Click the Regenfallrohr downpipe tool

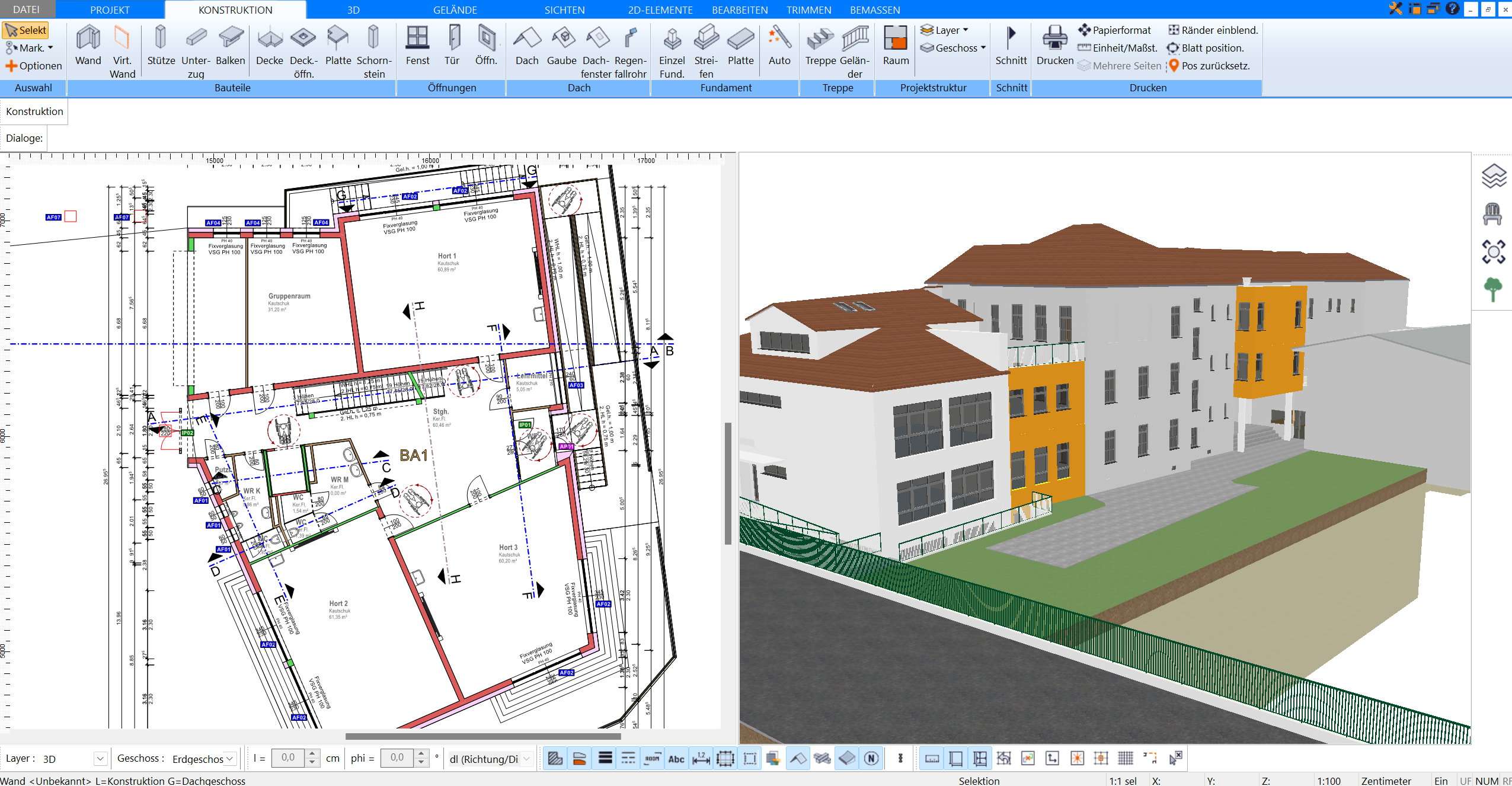tap(631, 52)
